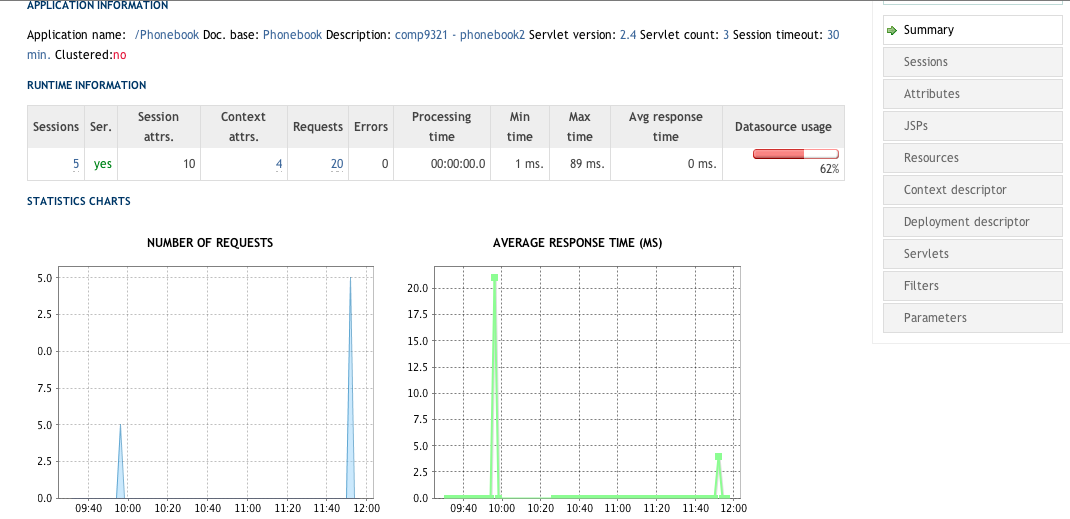The image size is (1070, 519).
Task: Click the Servlet count value 3
Action: (725, 34)
